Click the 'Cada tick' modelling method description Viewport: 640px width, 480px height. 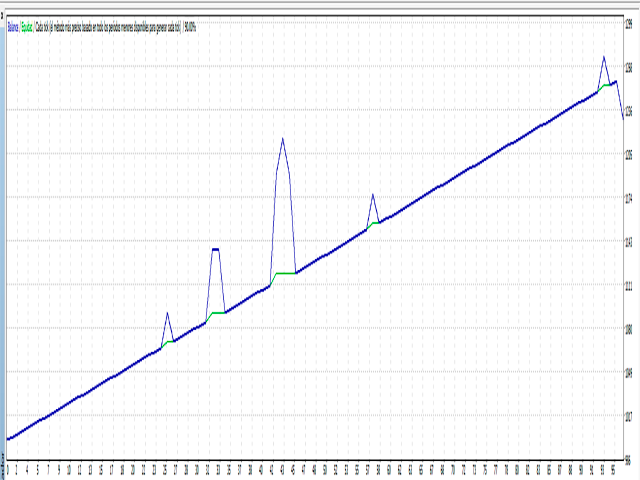click(108, 27)
